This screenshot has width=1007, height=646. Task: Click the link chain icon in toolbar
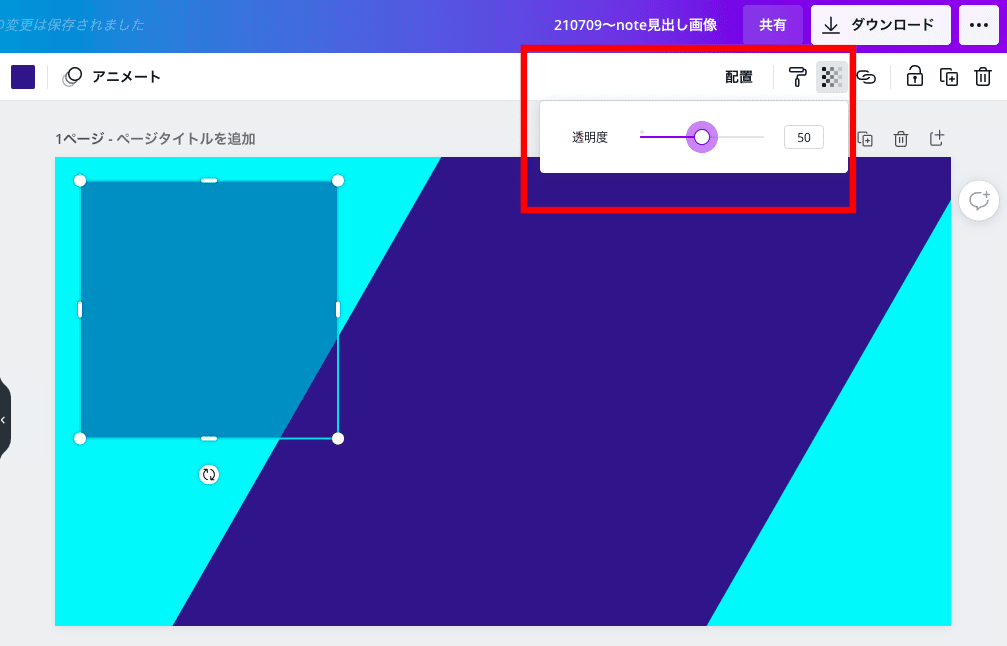(866, 77)
